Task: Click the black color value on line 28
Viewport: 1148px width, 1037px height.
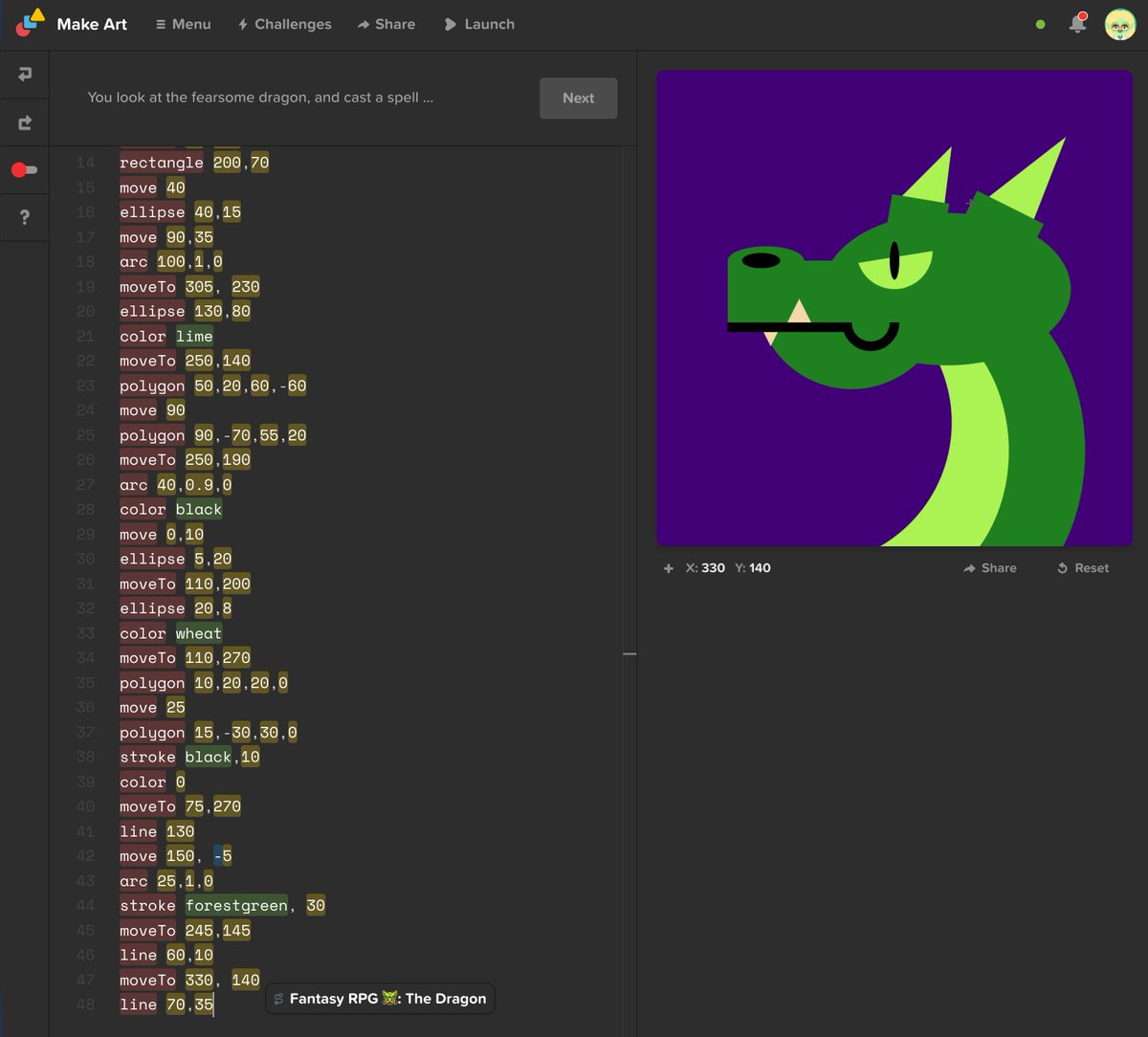Action: (x=199, y=509)
